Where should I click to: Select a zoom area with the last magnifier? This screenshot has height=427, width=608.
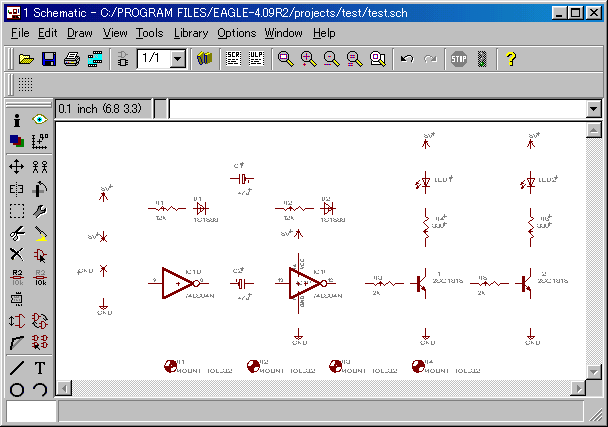pos(378,59)
